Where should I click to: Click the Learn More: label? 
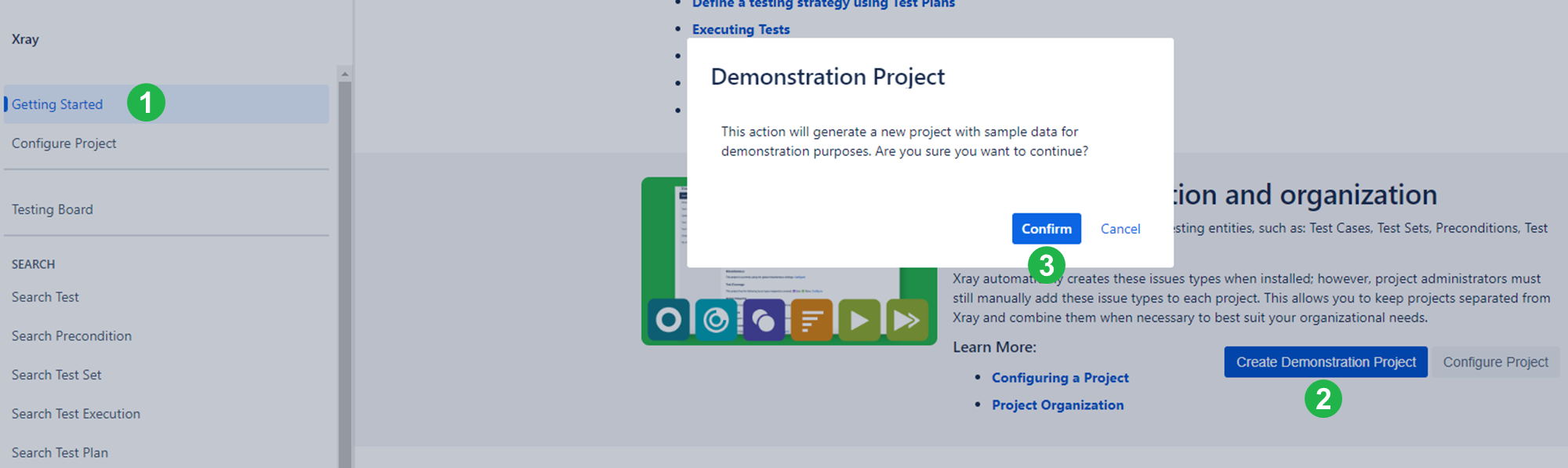pos(994,347)
